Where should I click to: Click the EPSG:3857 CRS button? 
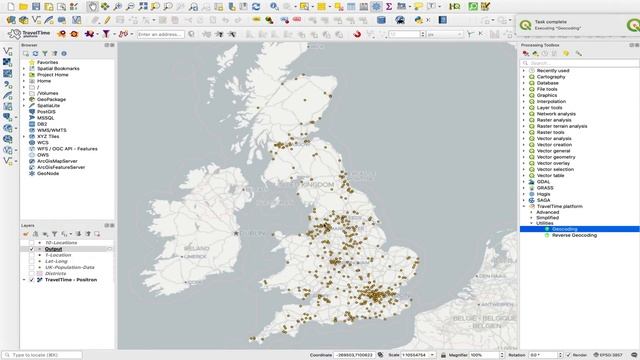pos(608,355)
